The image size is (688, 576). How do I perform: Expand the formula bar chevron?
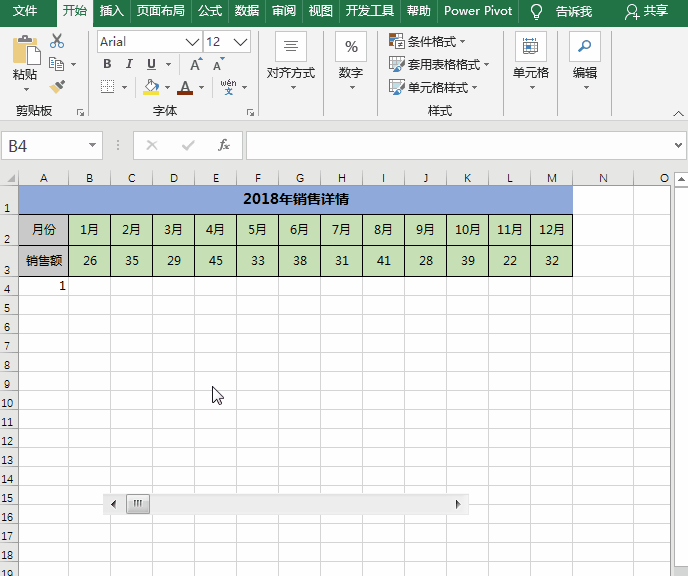click(678, 145)
